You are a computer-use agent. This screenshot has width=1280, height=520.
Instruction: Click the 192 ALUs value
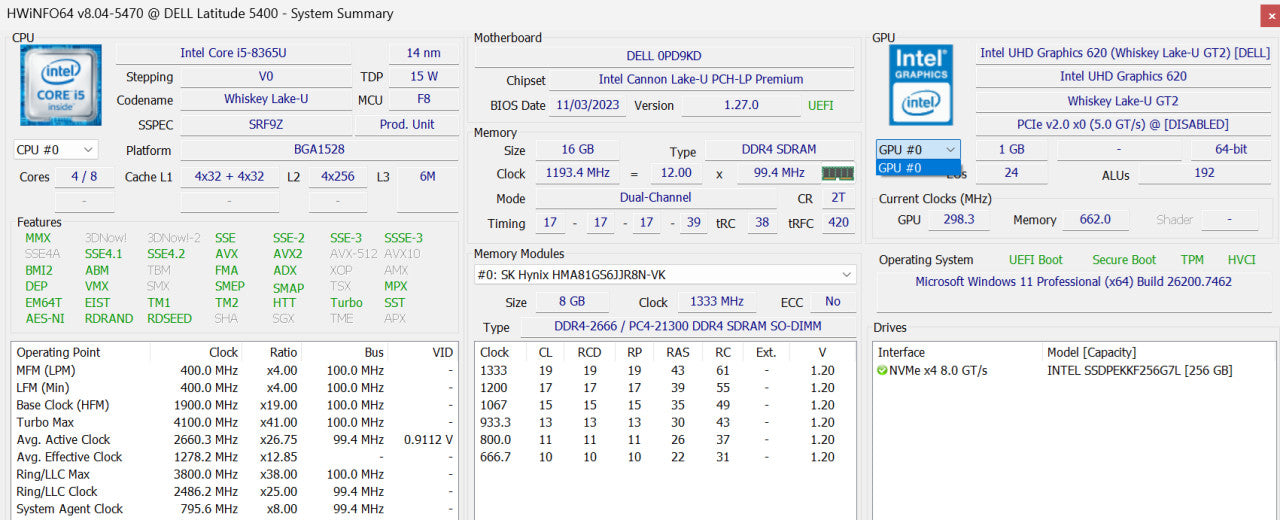click(x=1205, y=172)
